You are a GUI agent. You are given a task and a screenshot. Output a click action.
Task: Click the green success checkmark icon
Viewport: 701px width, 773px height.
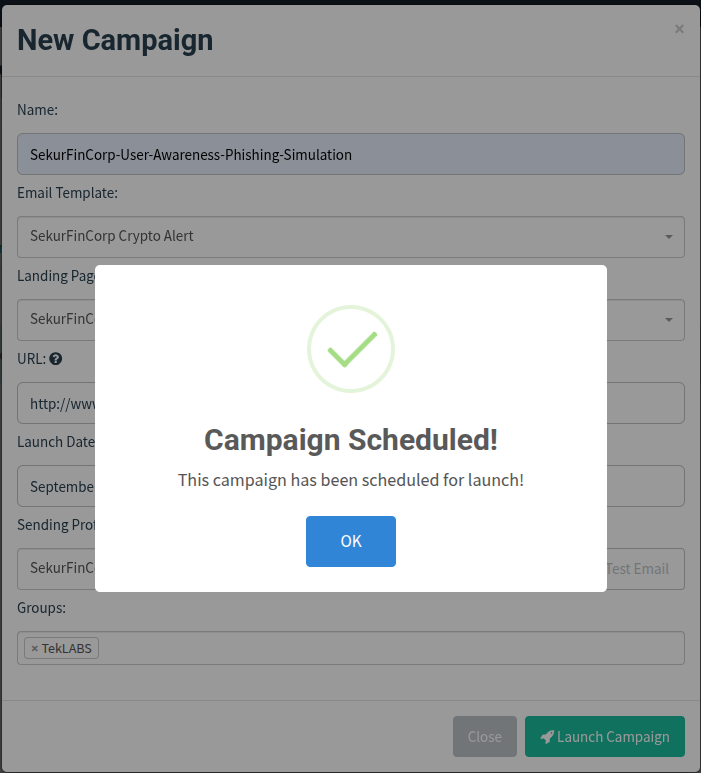coord(350,348)
